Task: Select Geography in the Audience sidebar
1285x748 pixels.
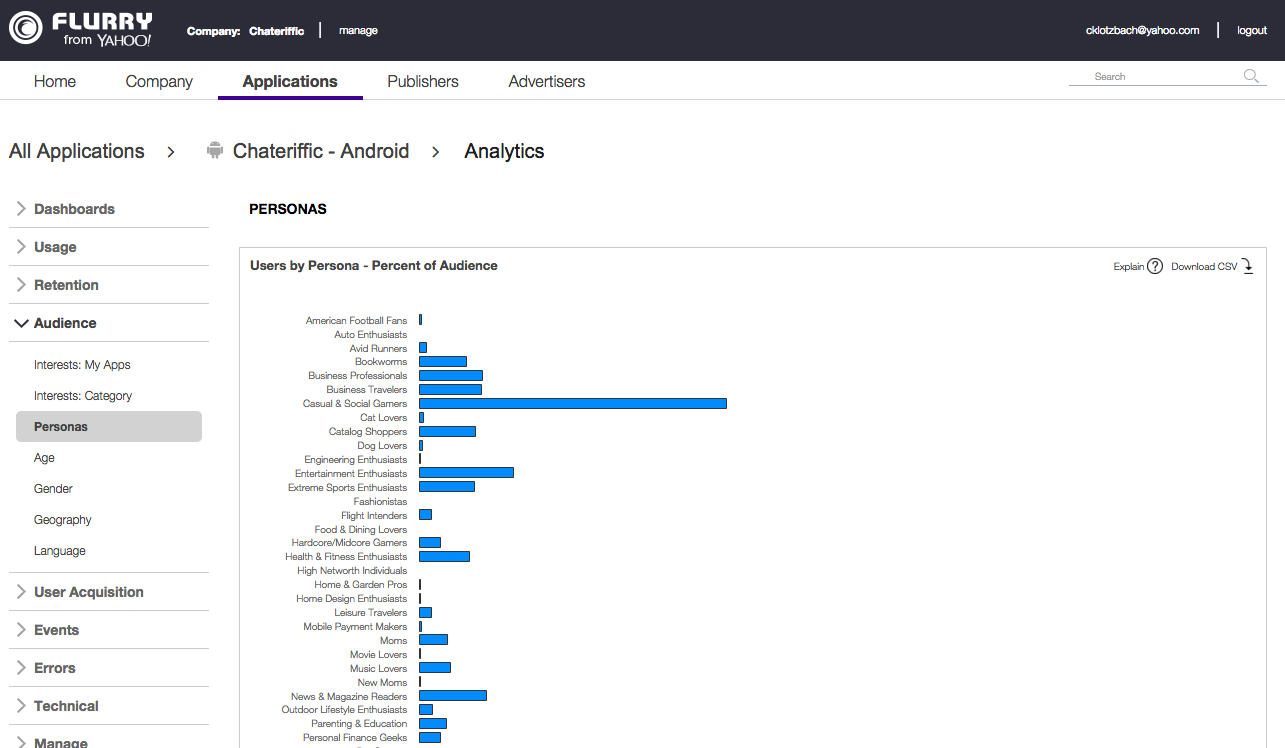Action: (x=62, y=519)
